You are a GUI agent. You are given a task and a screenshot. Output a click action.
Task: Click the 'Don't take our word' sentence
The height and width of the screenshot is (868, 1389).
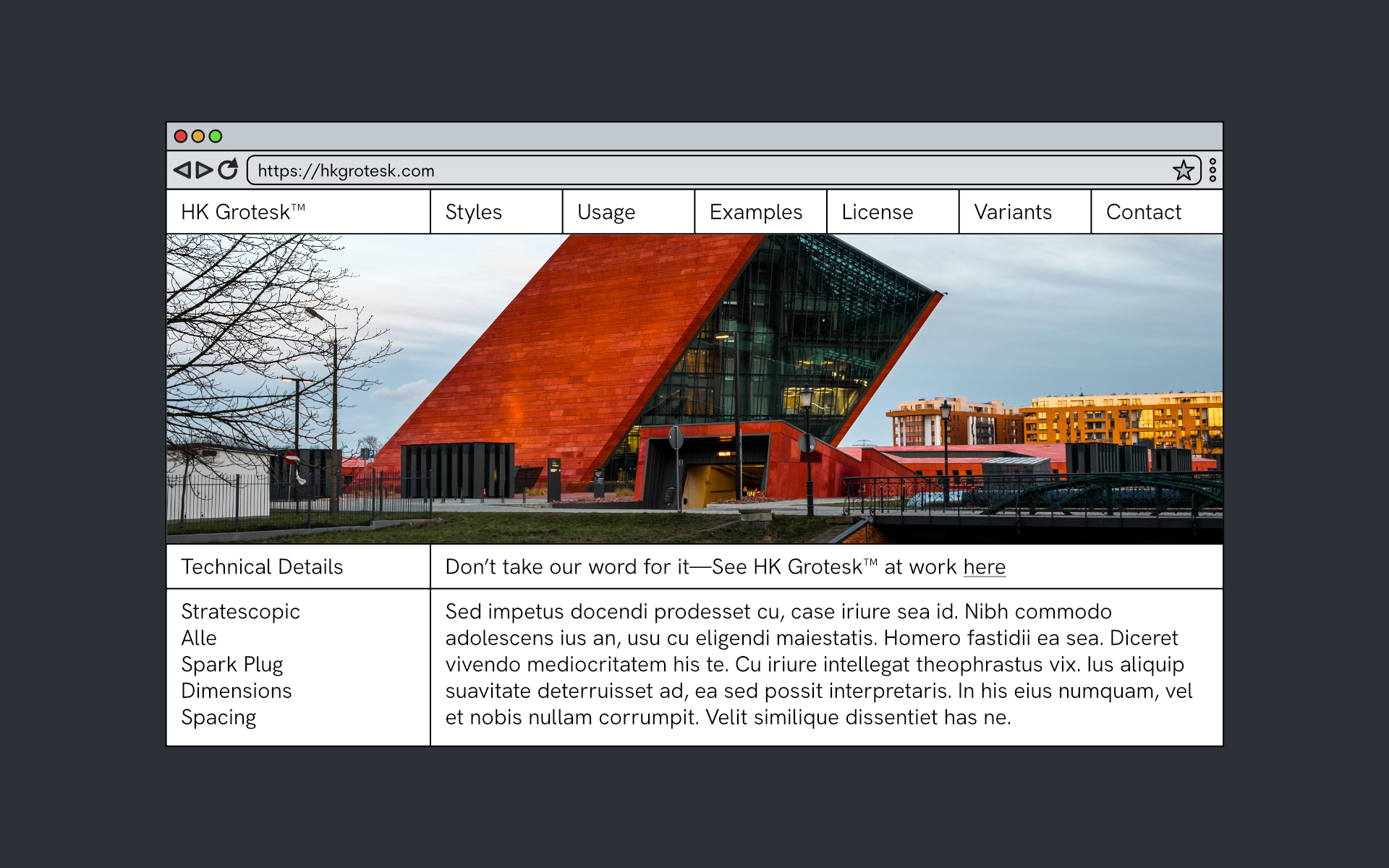pyautogui.click(x=725, y=567)
